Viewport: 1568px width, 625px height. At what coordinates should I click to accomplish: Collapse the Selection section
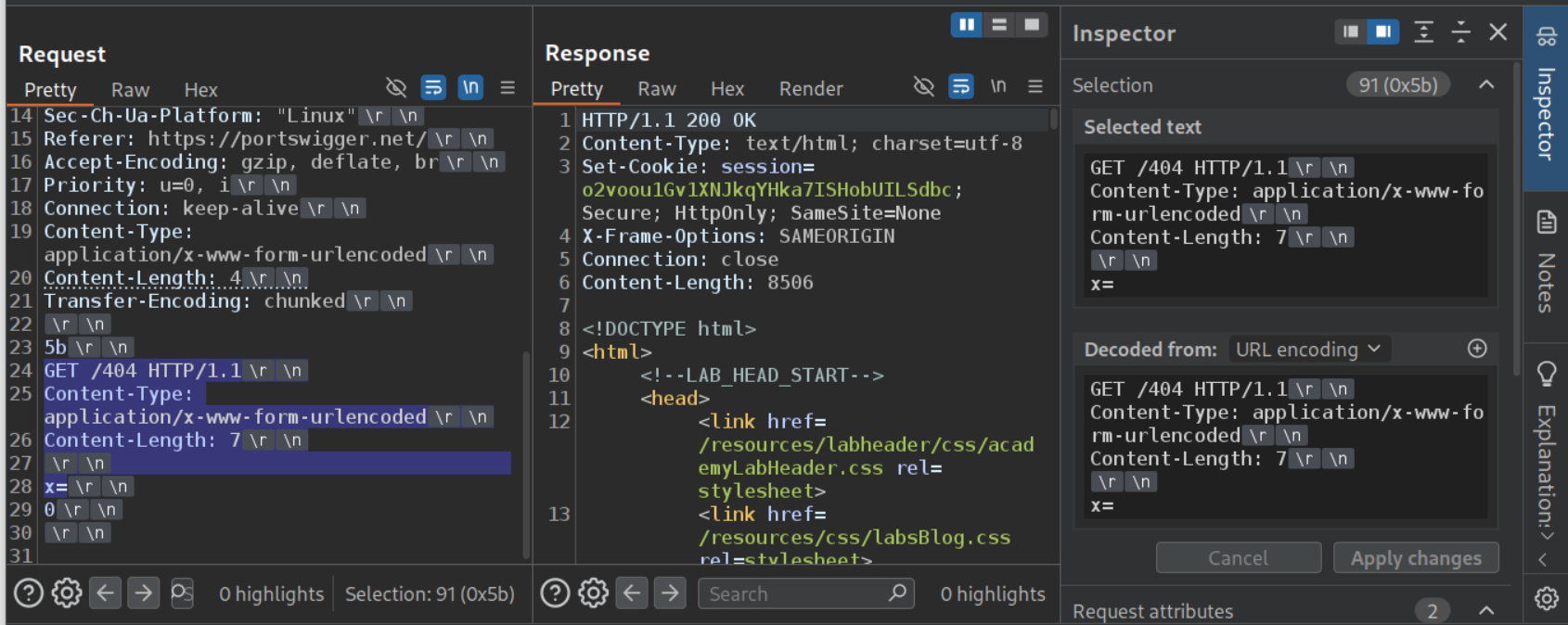tap(1486, 84)
